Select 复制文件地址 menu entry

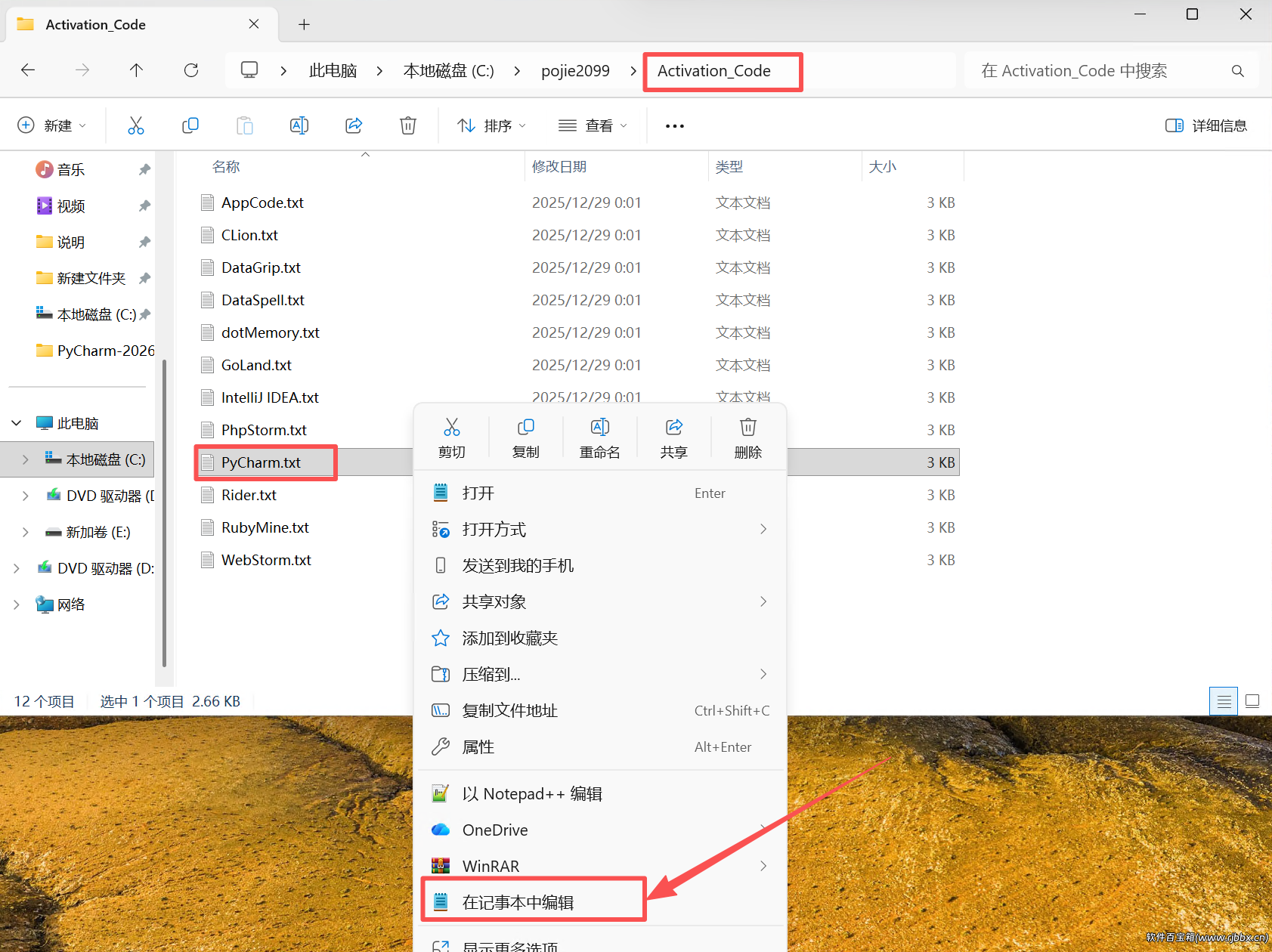click(x=600, y=710)
